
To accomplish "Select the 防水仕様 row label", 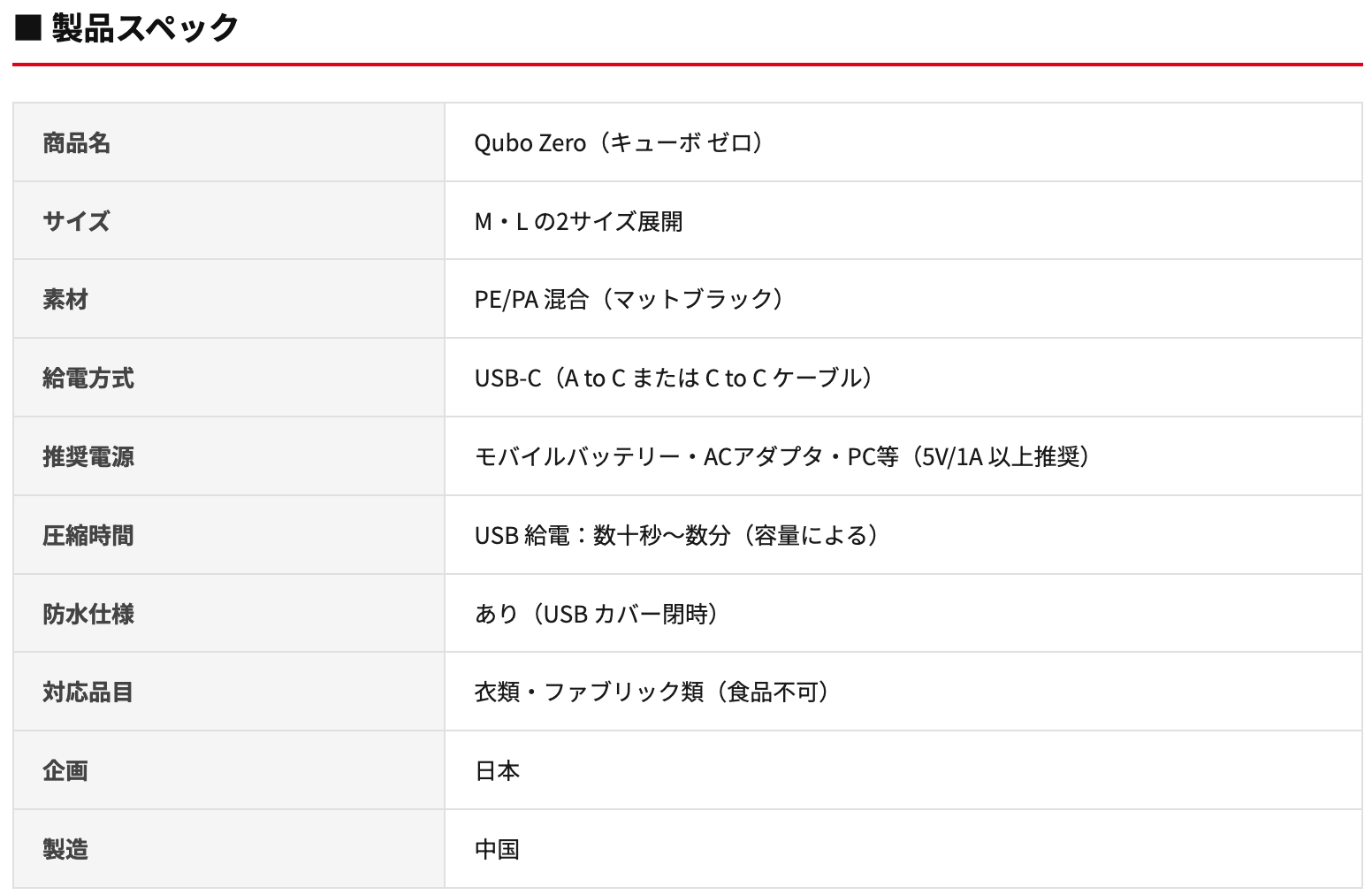I will pyautogui.click(x=88, y=614).
